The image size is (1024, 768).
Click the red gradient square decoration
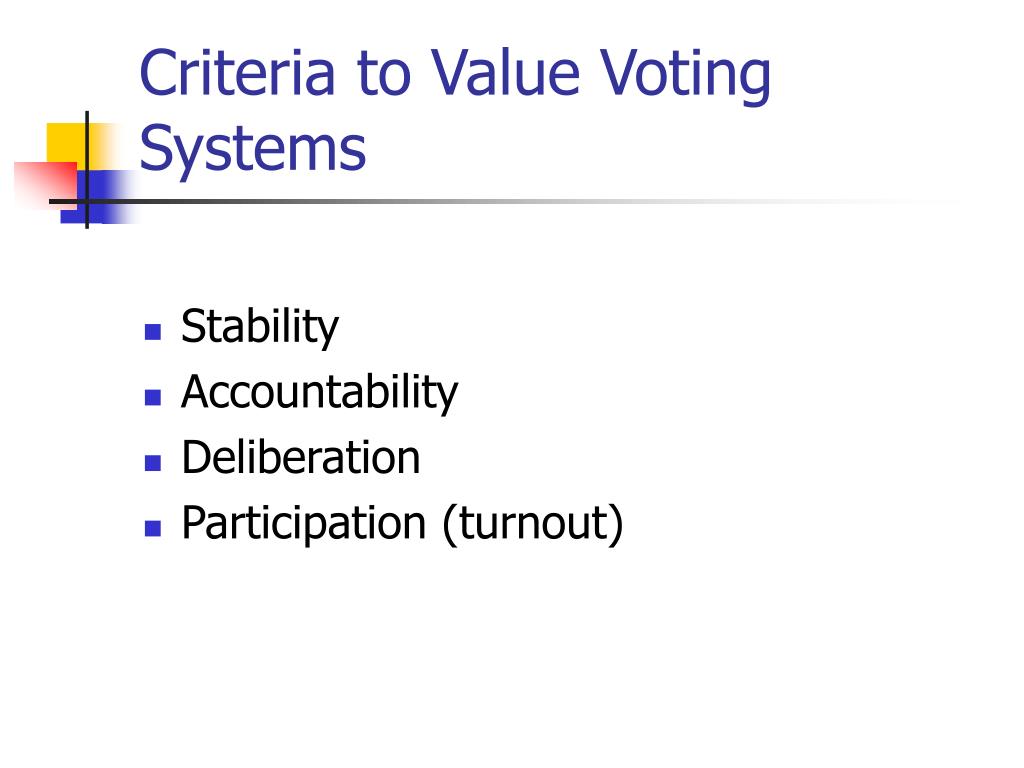[46, 184]
